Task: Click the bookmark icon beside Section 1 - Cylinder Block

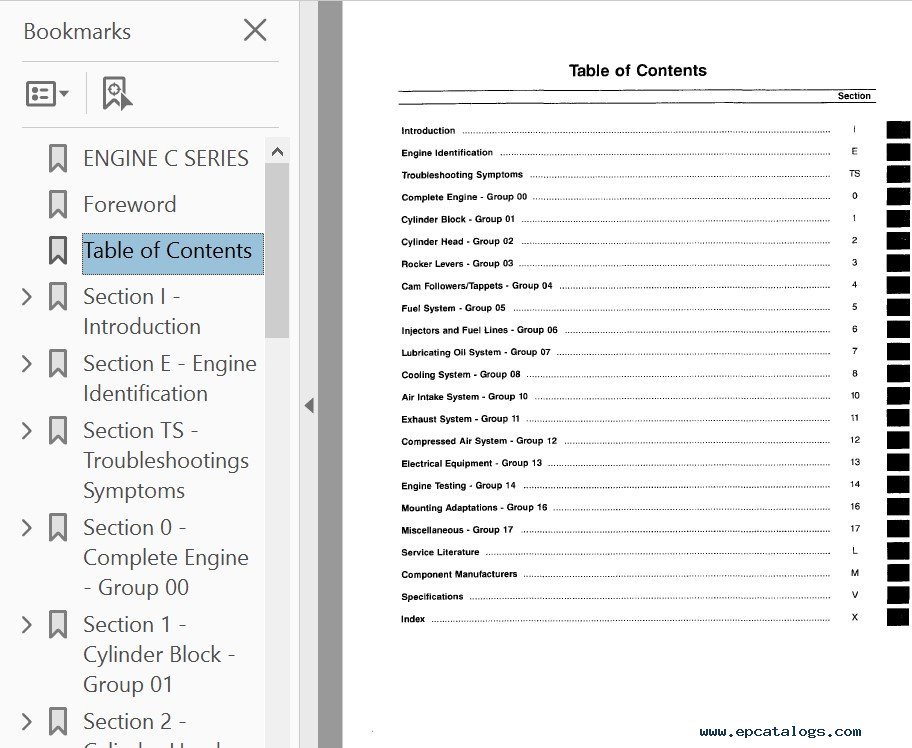Action: [x=58, y=624]
